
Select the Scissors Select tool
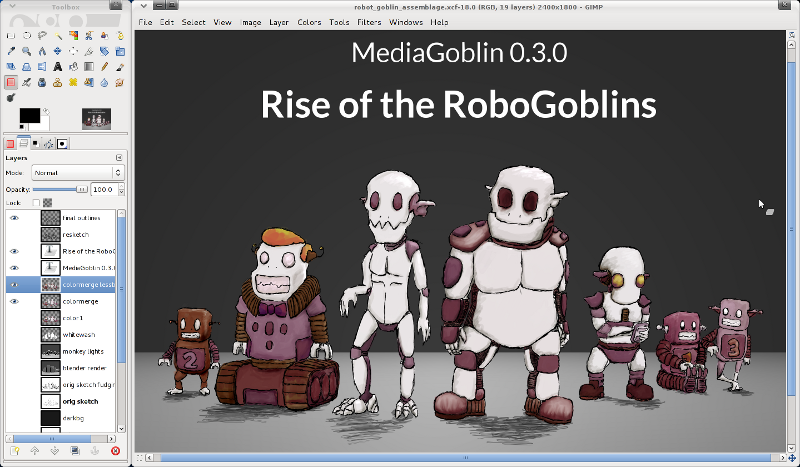[x=89, y=35]
